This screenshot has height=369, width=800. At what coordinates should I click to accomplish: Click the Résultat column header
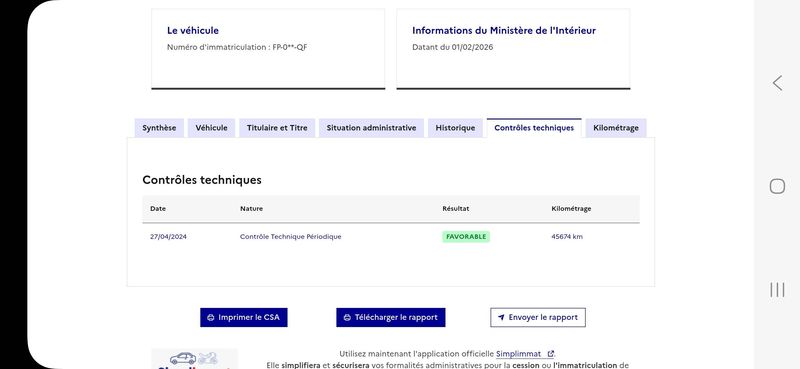(x=456, y=209)
